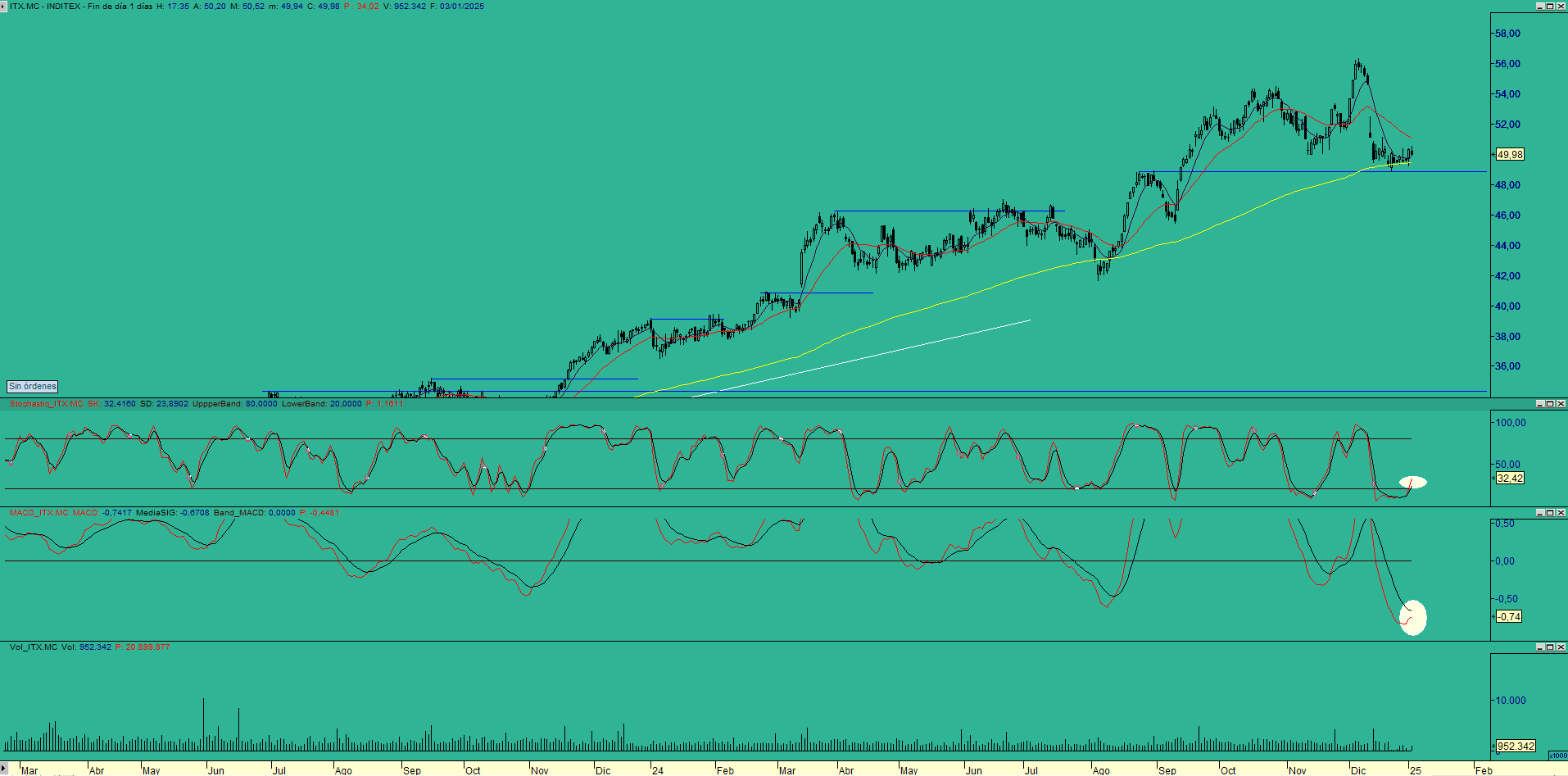Click the highlighted MACD crossover ellipse
The image size is (1568, 776).
[1413, 618]
